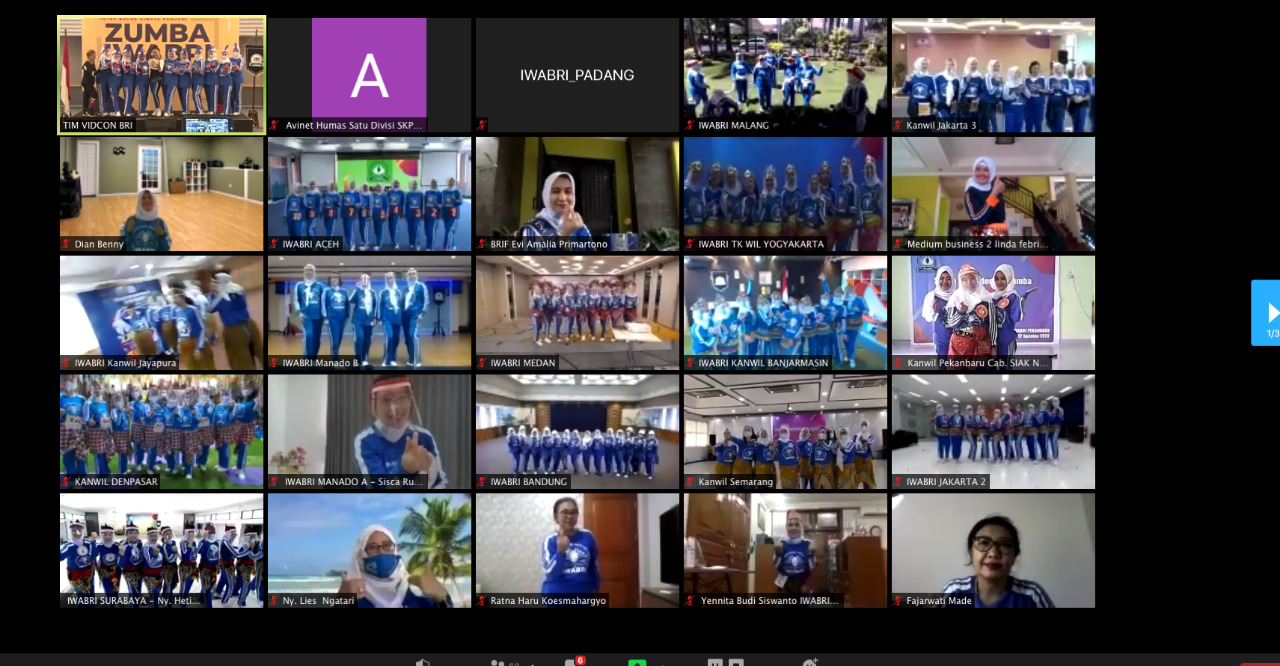Open the Reactions smiley icon
This screenshot has width=1280, height=666.
click(810, 663)
